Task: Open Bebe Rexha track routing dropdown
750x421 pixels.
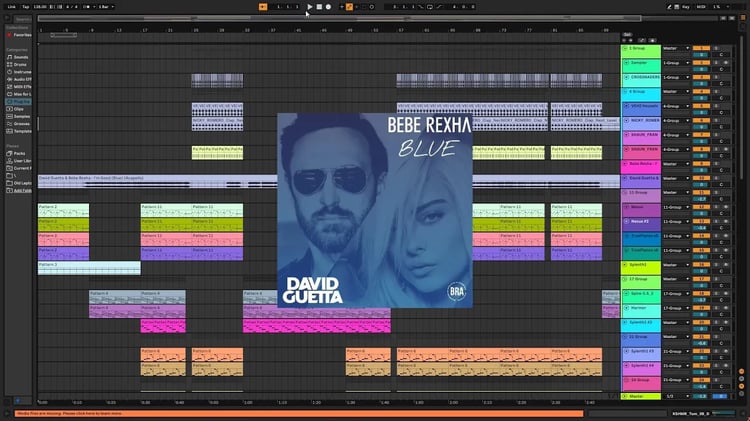Action: (x=676, y=164)
